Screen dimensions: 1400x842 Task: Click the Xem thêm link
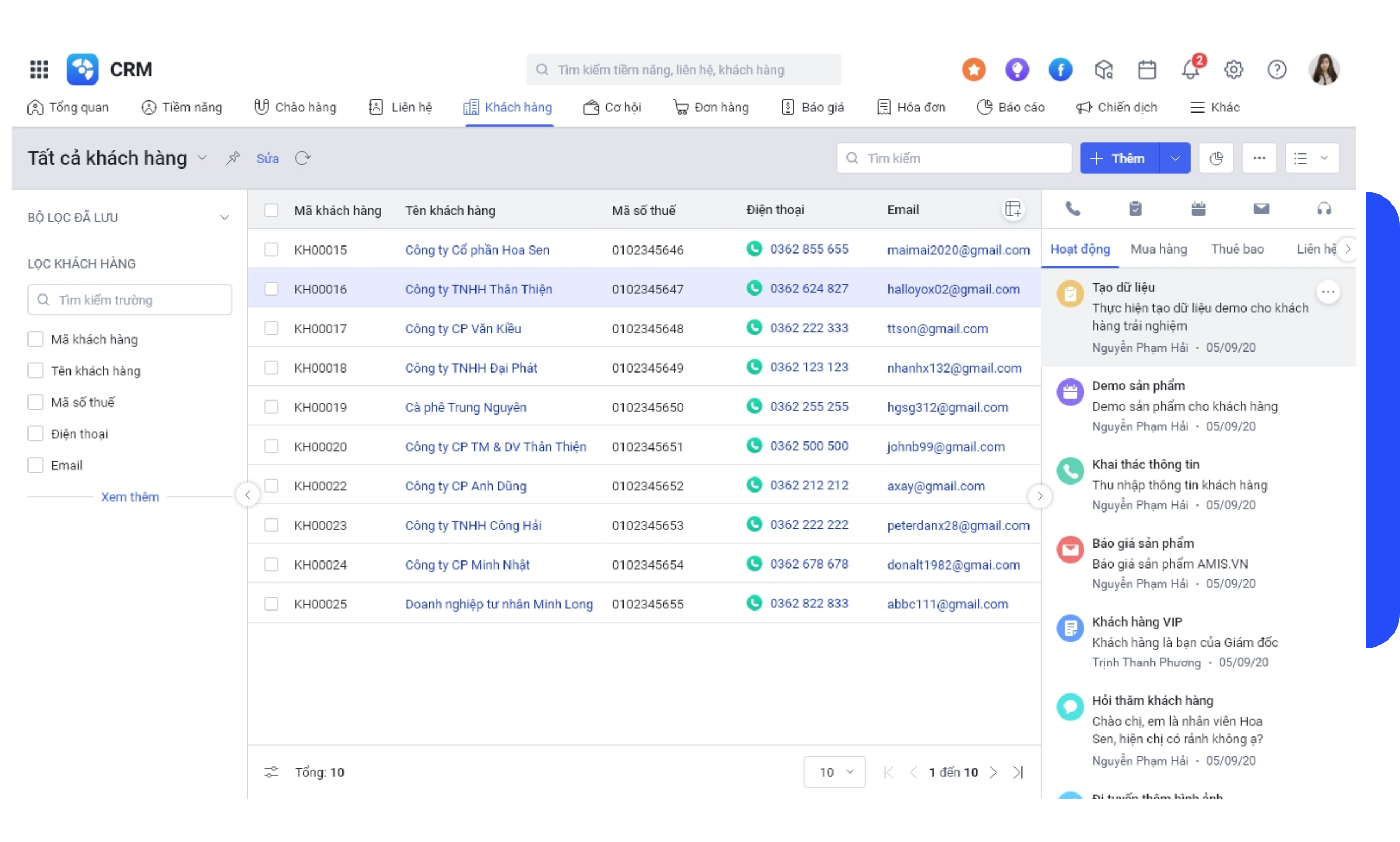pos(130,496)
